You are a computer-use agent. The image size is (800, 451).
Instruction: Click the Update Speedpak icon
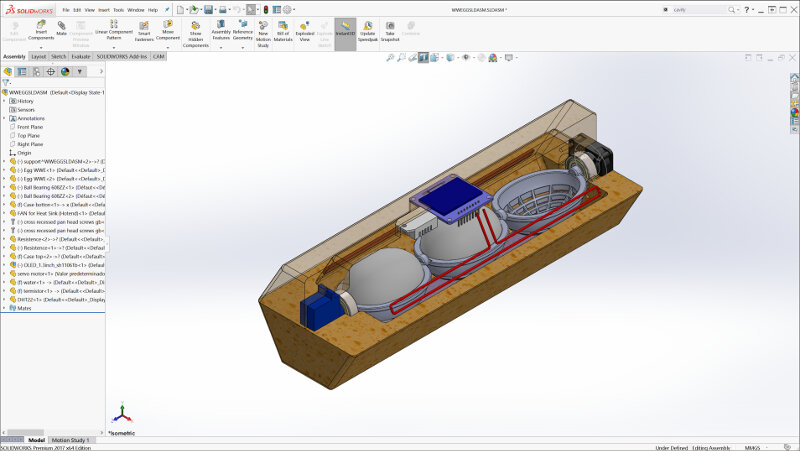368,32
